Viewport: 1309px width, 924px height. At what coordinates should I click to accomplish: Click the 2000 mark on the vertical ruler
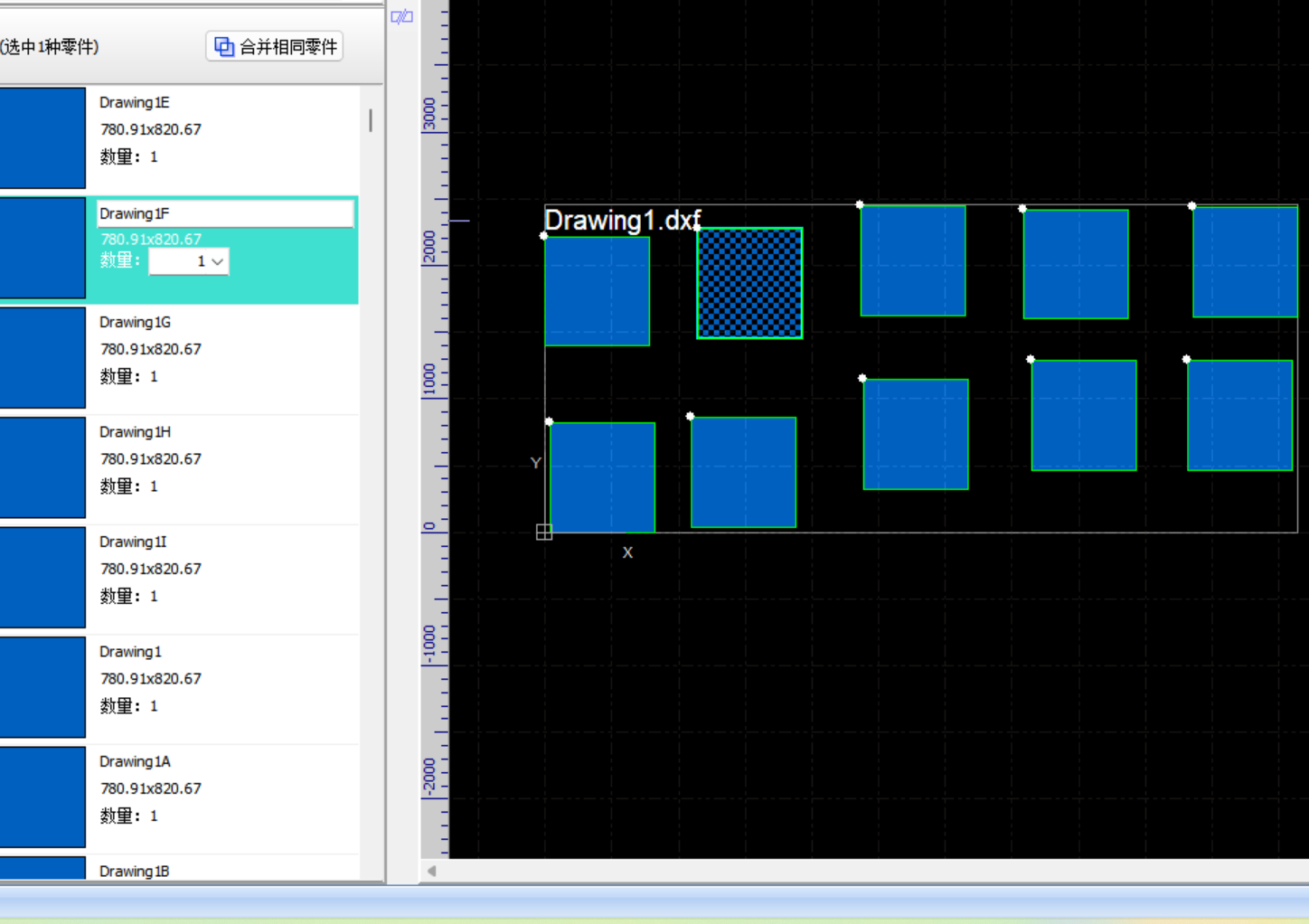(x=429, y=247)
